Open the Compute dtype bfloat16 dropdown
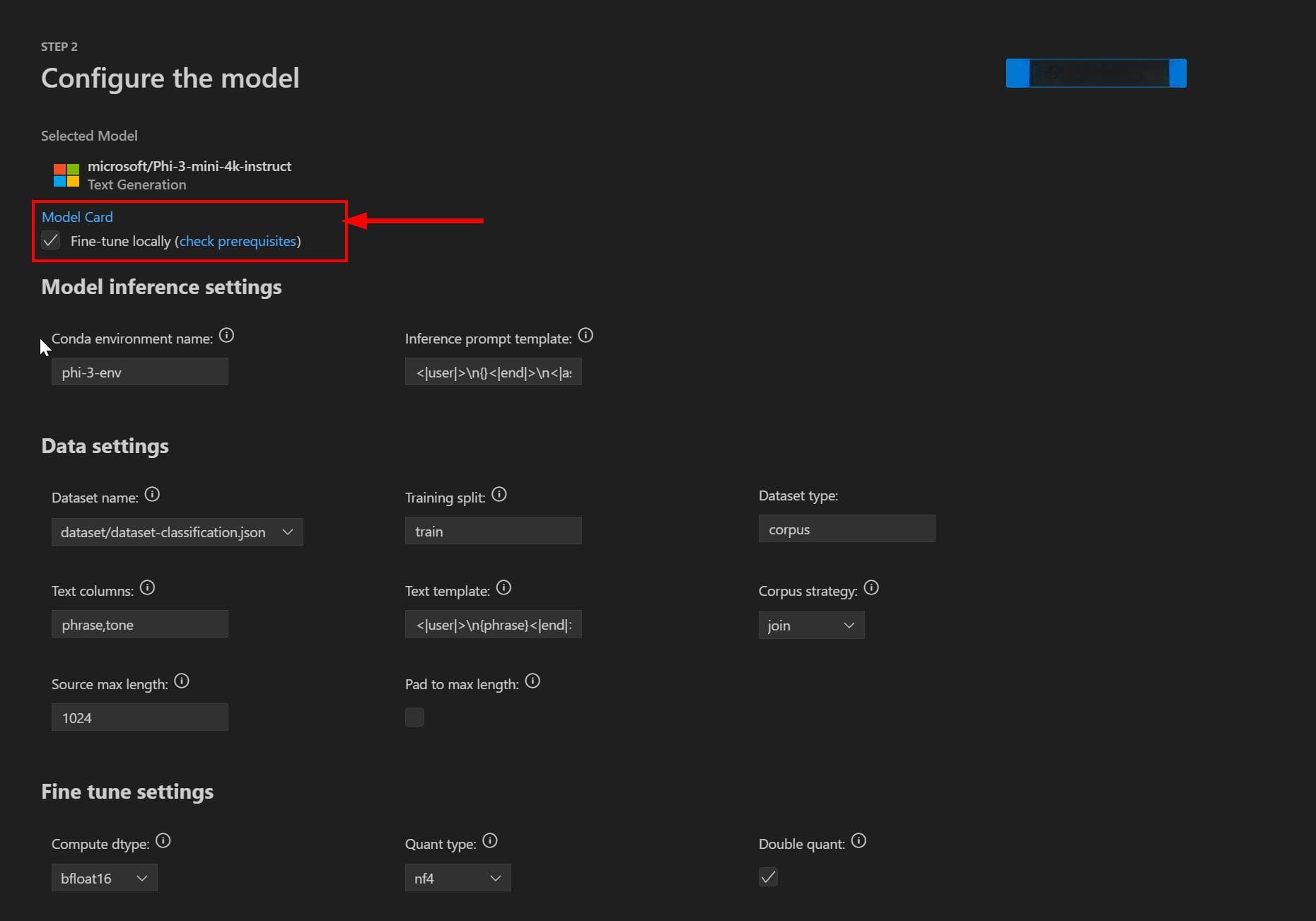The image size is (1316, 921). (105, 878)
